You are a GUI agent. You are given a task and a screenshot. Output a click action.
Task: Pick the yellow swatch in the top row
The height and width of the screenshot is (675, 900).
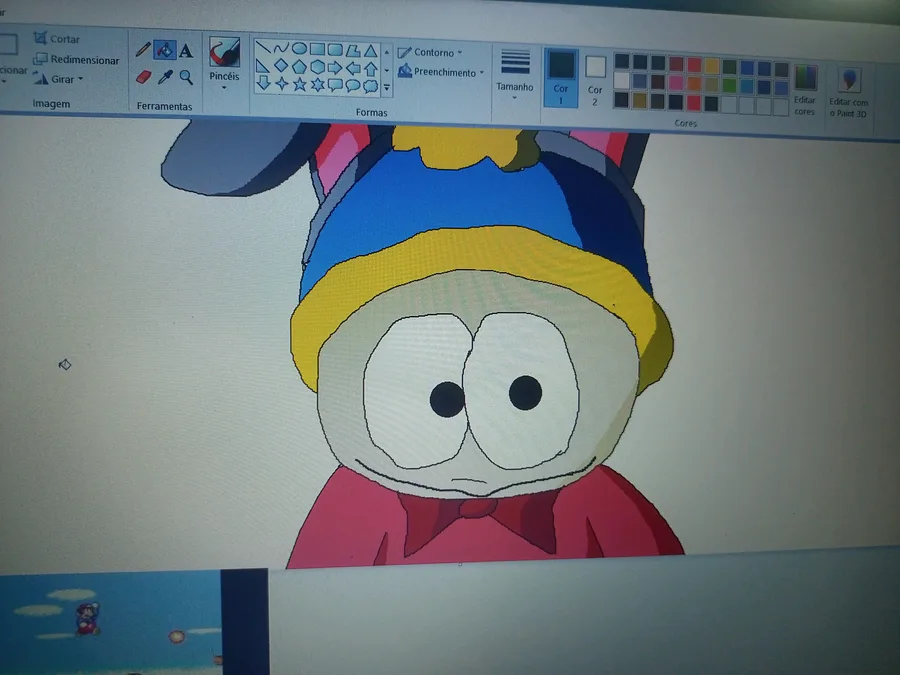712,65
